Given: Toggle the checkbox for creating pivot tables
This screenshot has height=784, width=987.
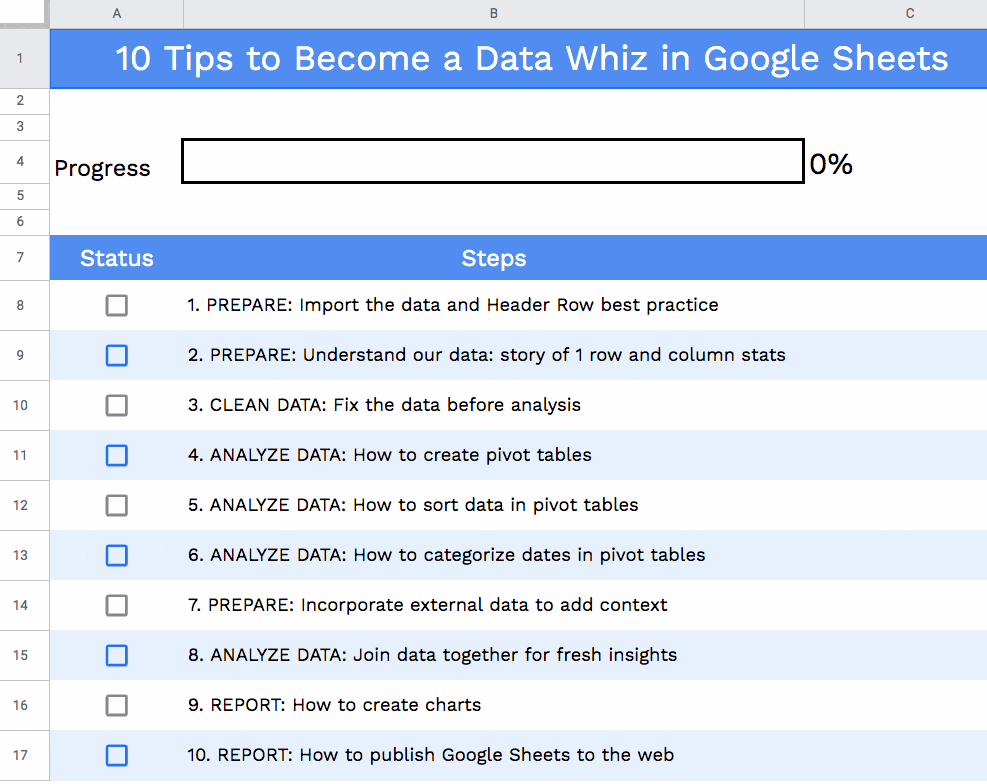Looking at the screenshot, I should point(117,455).
